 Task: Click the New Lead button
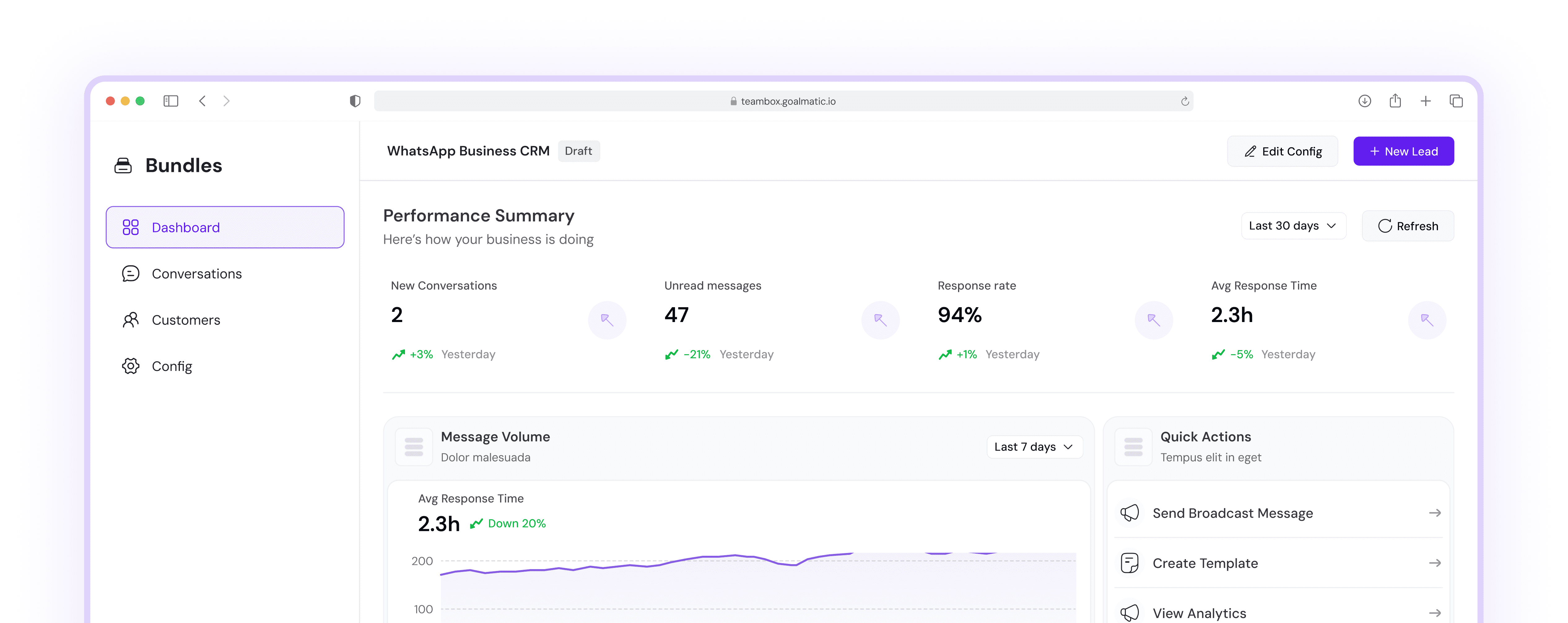point(1403,152)
